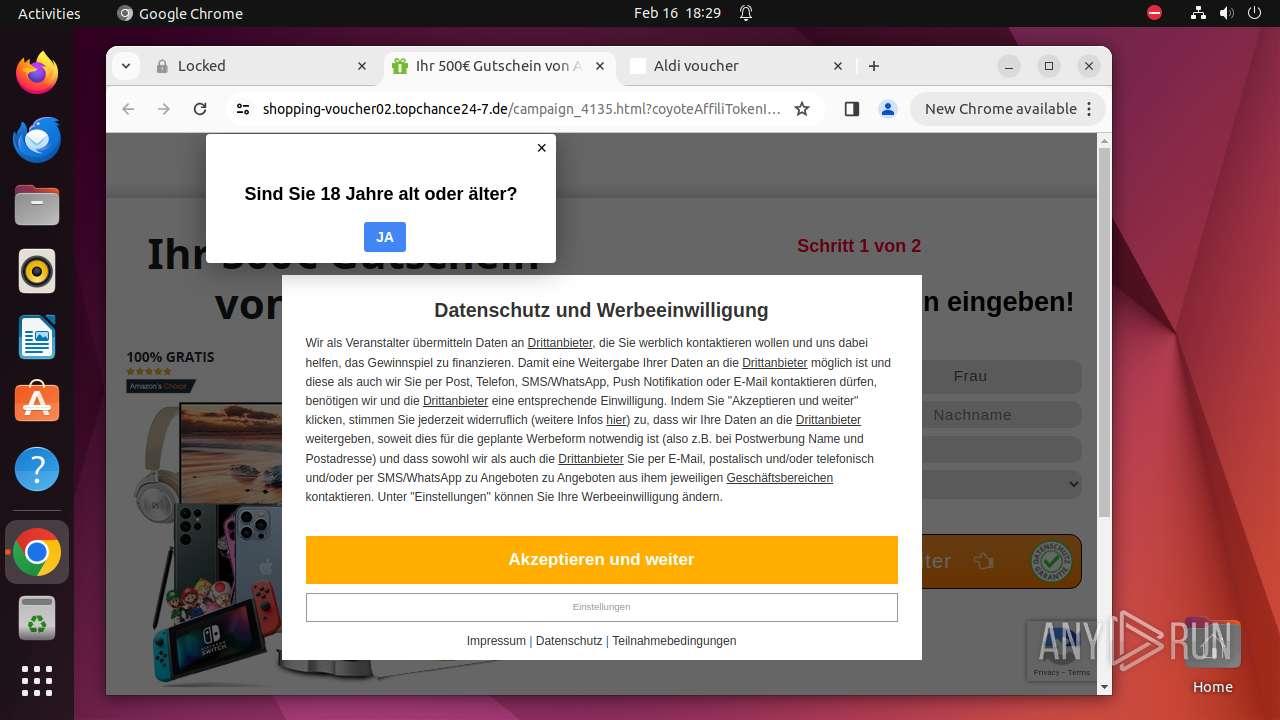Open the Files manager in dock
The width and height of the screenshot is (1280, 720).
37,206
